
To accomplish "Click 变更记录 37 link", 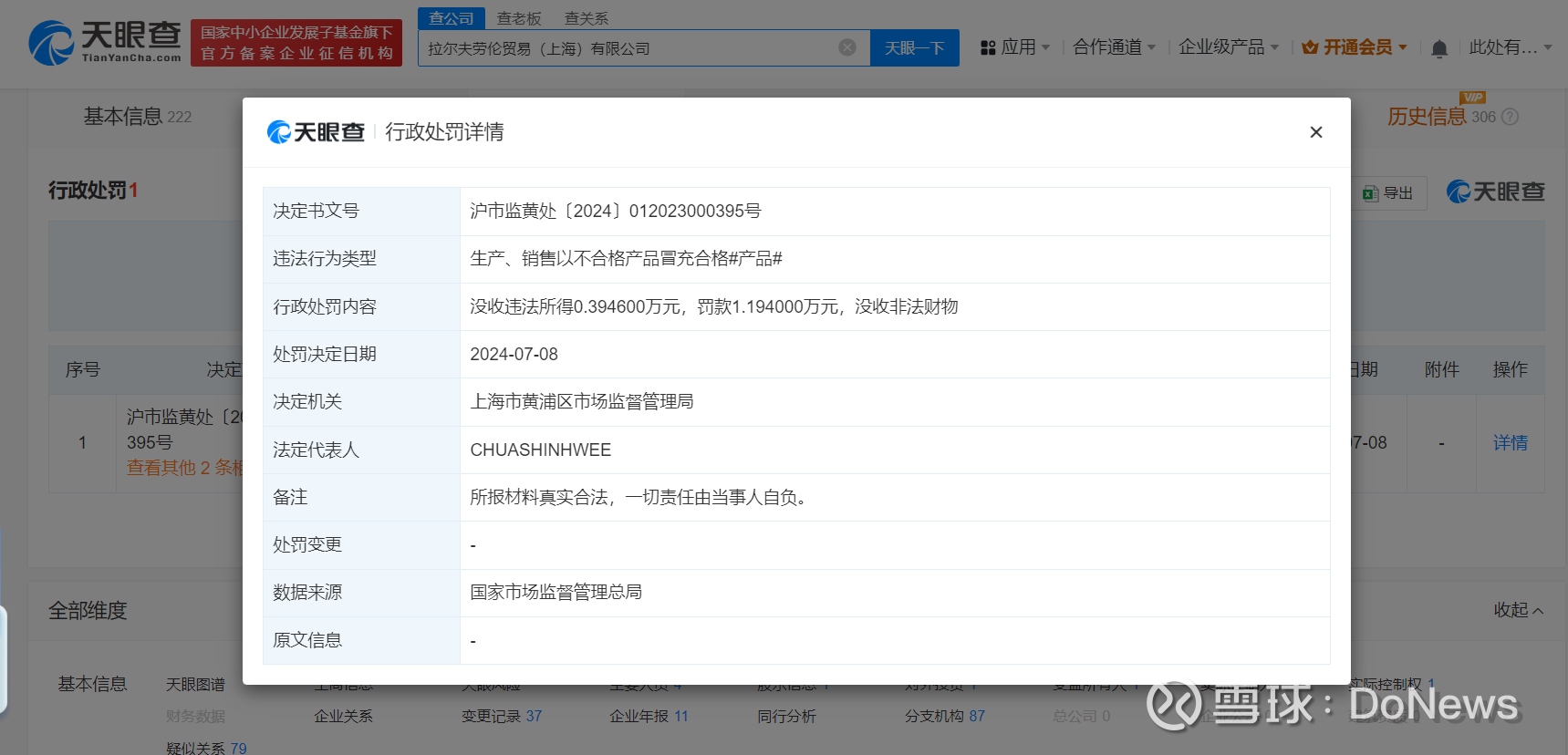I will point(502,717).
